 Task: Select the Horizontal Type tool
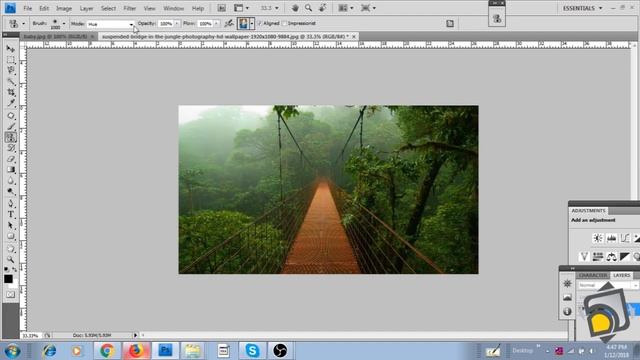pyautogui.click(x=11, y=215)
